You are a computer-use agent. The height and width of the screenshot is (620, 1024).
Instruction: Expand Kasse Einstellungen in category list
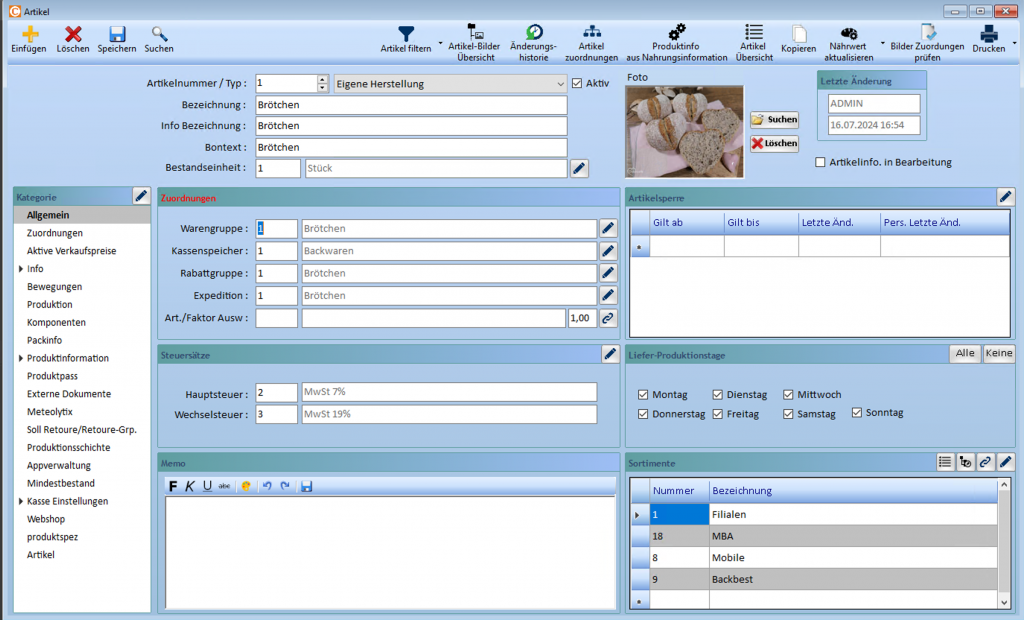(21, 501)
